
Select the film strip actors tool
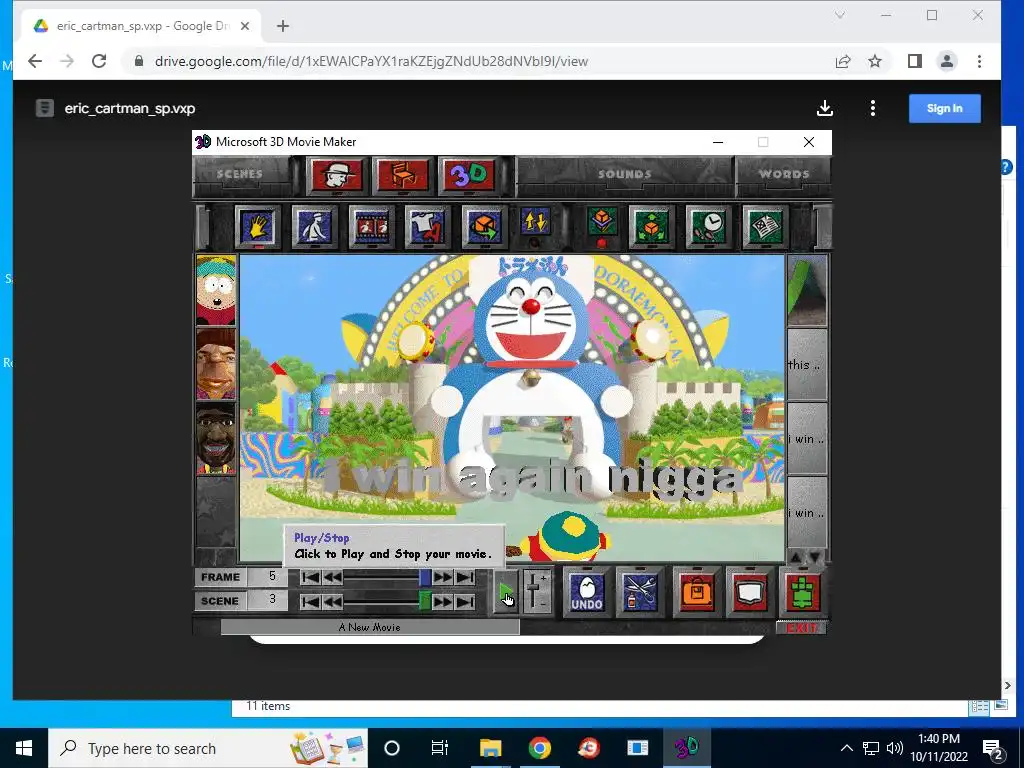point(371,227)
